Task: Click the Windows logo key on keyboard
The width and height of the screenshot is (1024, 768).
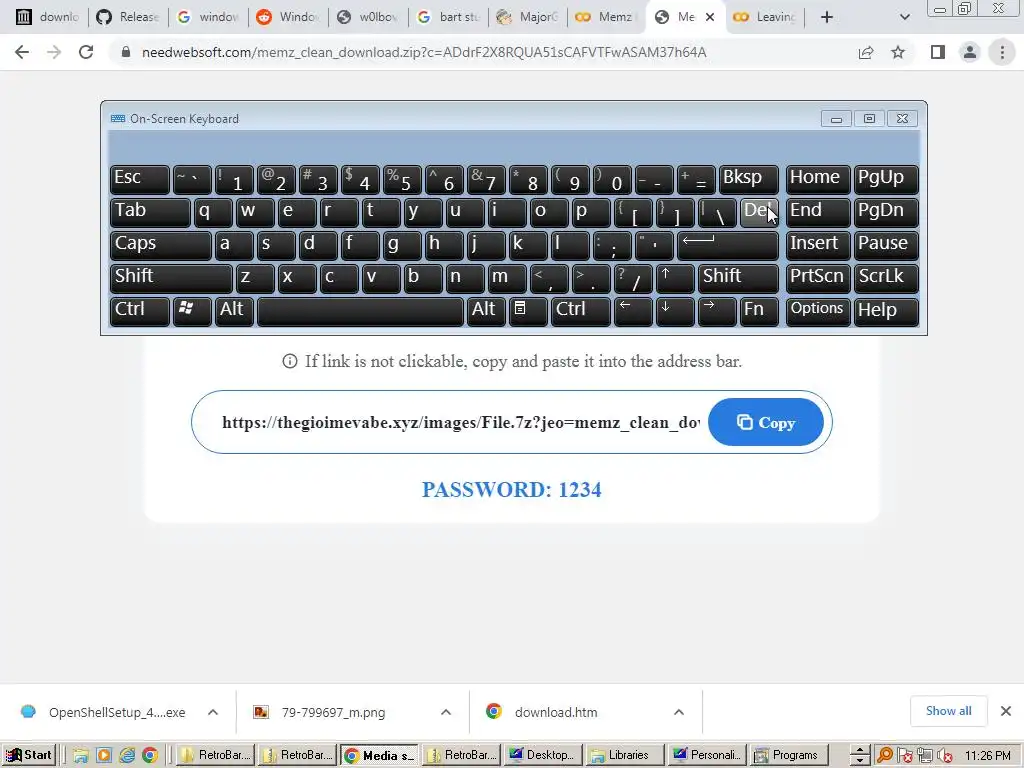Action: click(x=191, y=311)
